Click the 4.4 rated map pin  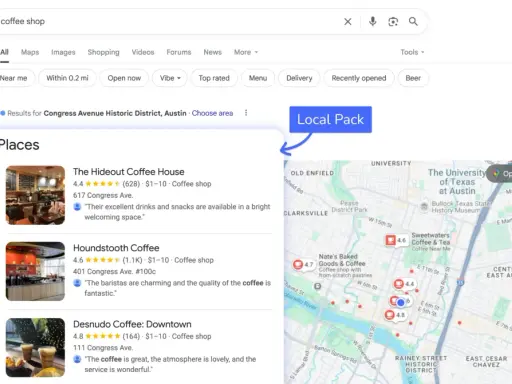pos(404,284)
